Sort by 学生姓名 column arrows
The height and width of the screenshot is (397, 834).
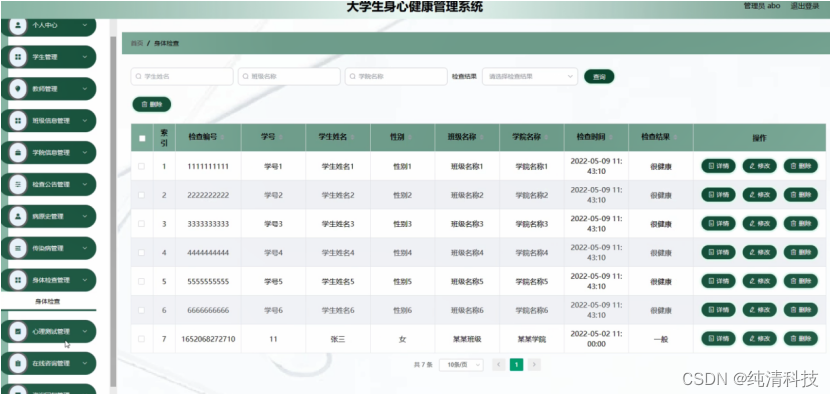[353, 137]
